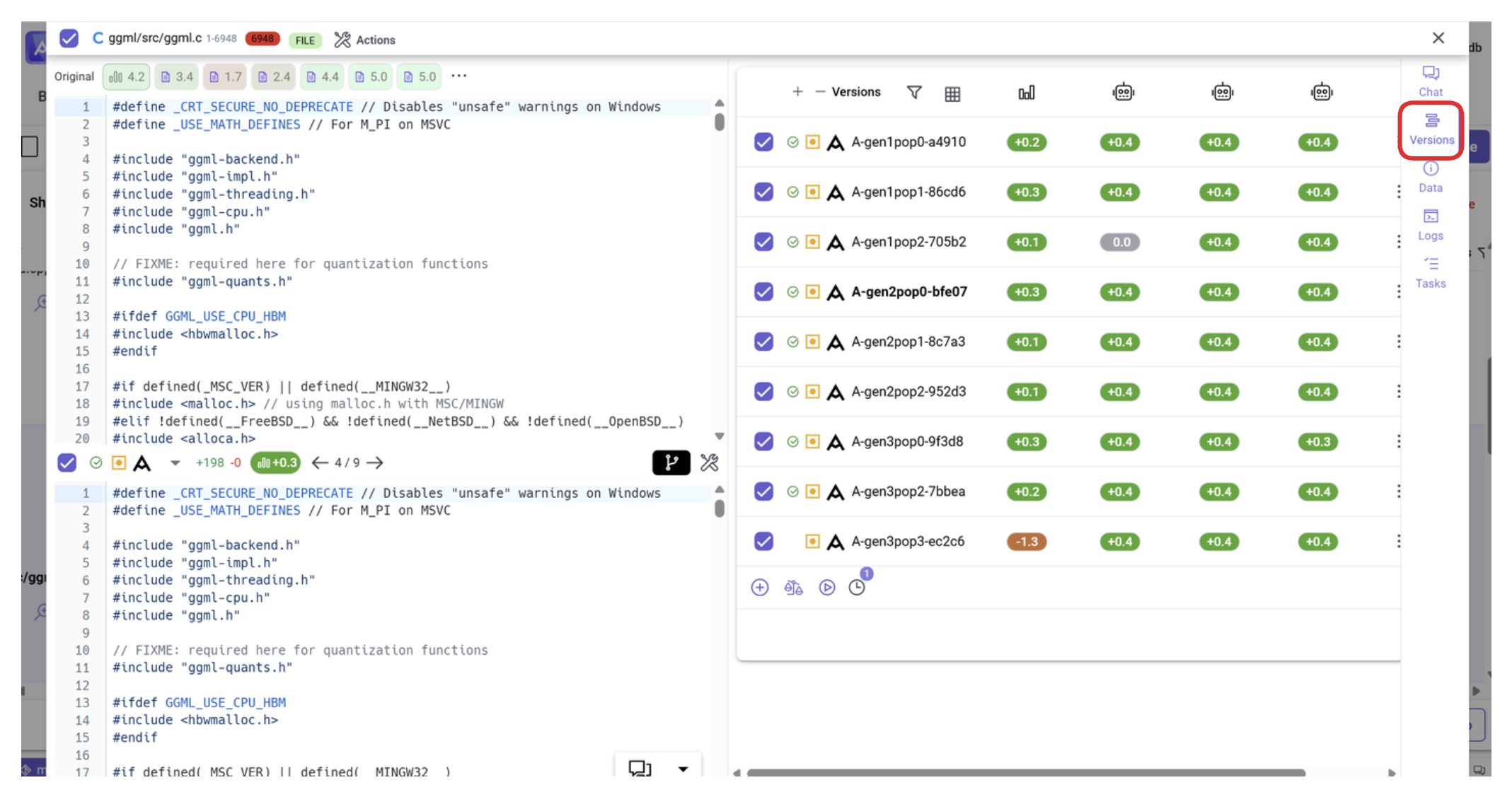Click the grid table view icon

click(952, 93)
